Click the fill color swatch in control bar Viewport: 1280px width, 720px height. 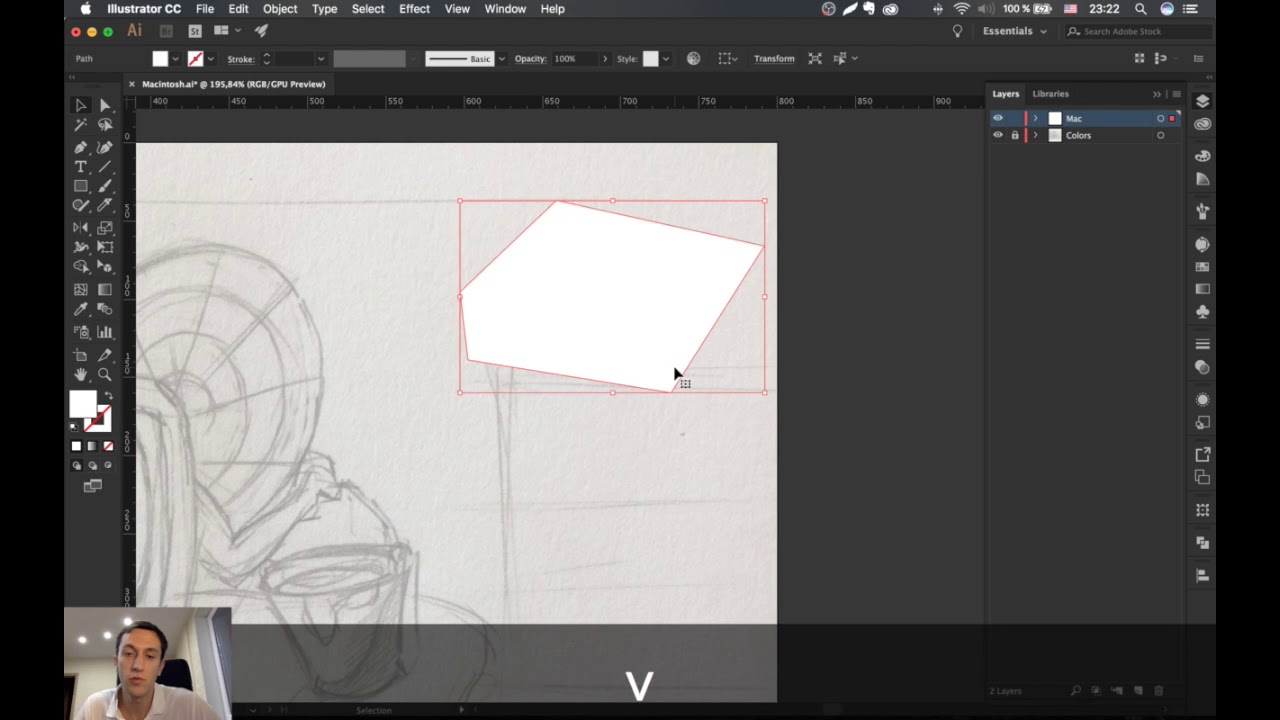pos(160,59)
